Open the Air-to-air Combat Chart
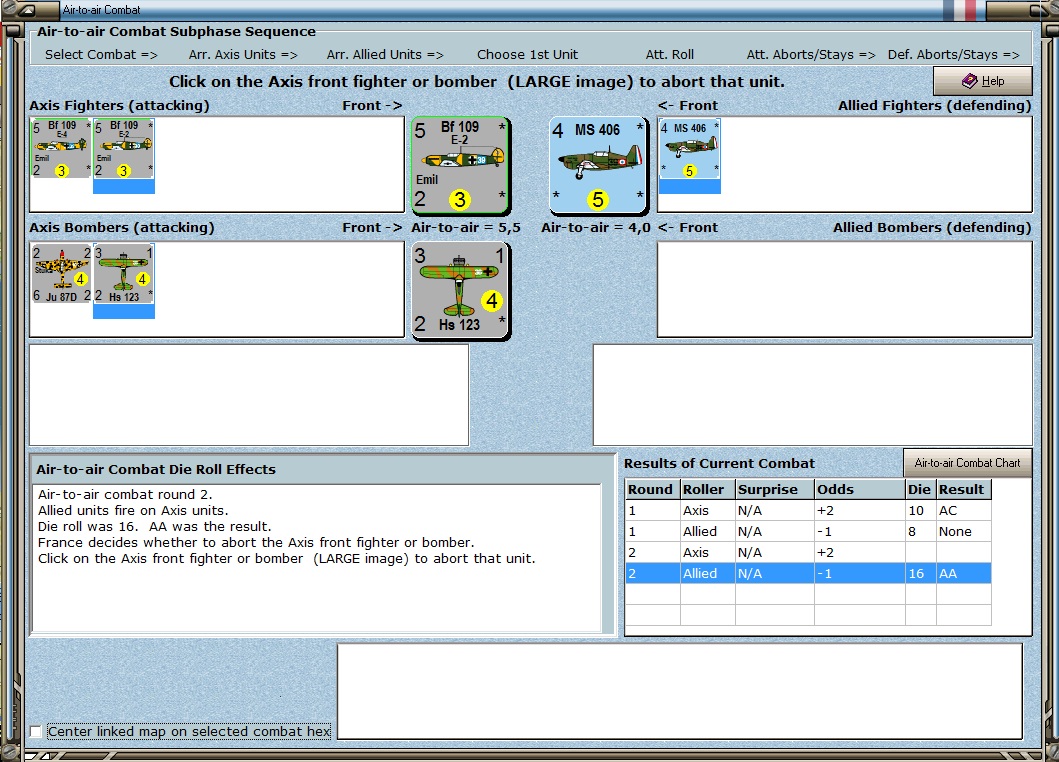 tap(967, 463)
